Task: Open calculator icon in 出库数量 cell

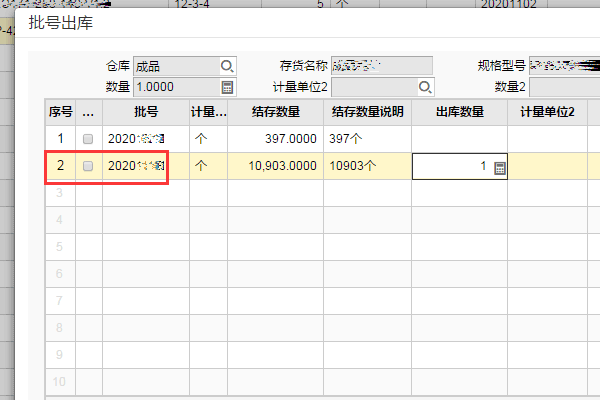Action: pyautogui.click(x=500, y=168)
